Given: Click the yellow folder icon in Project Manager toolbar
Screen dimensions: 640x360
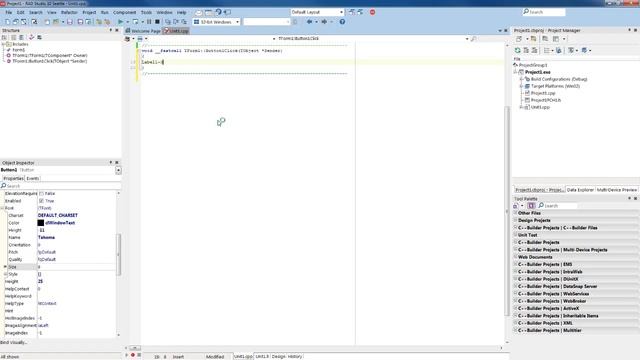Looking at the screenshot, I should [x=533, y=39].
